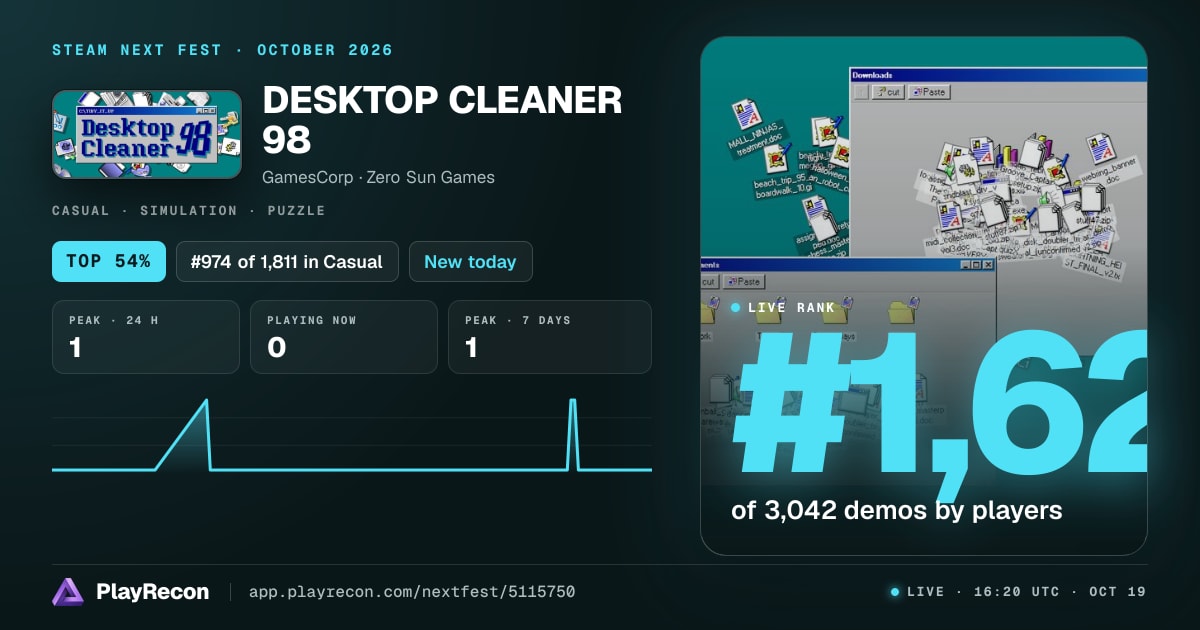This screenshot has width=1200, height=630.
Task: Click the Paste button in the lower window
Action: [742, 282]
